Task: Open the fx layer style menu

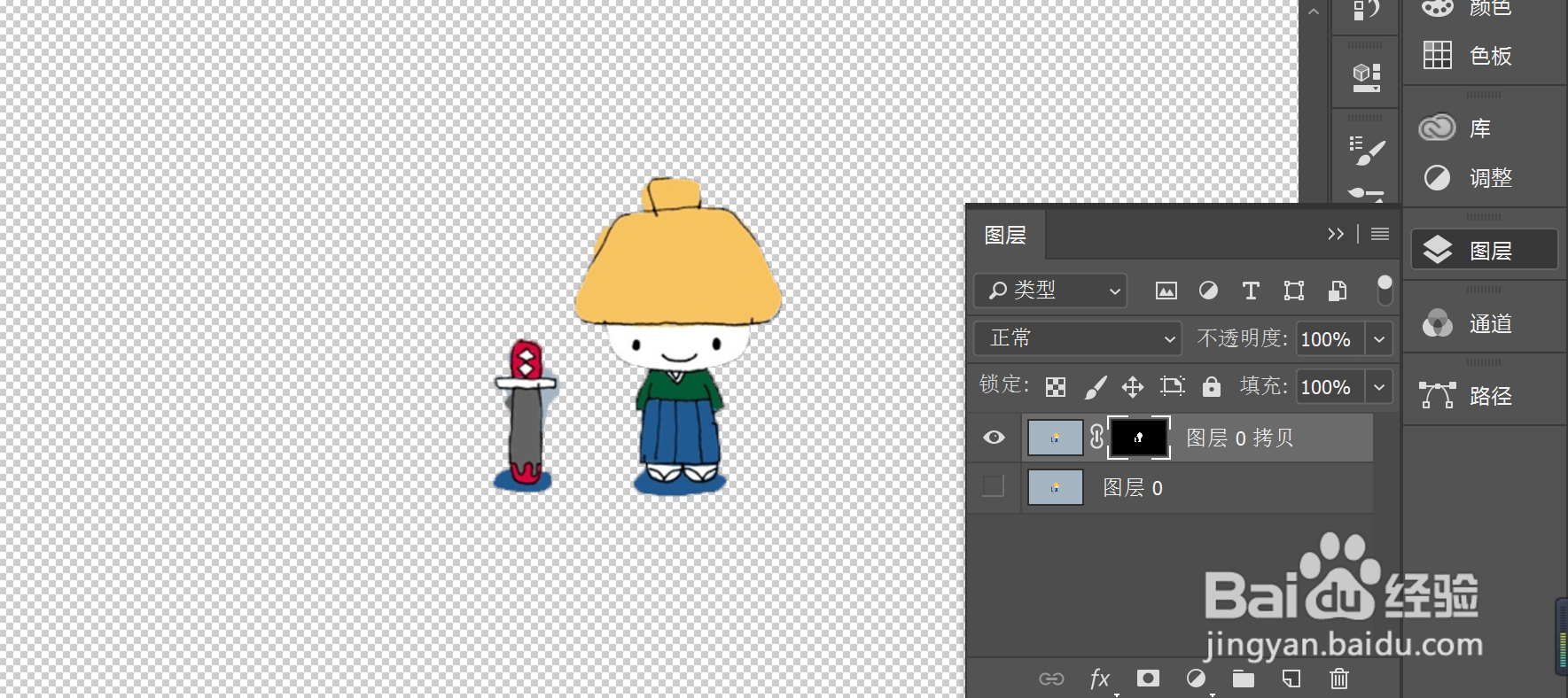Action: [x=1100, y=679]
